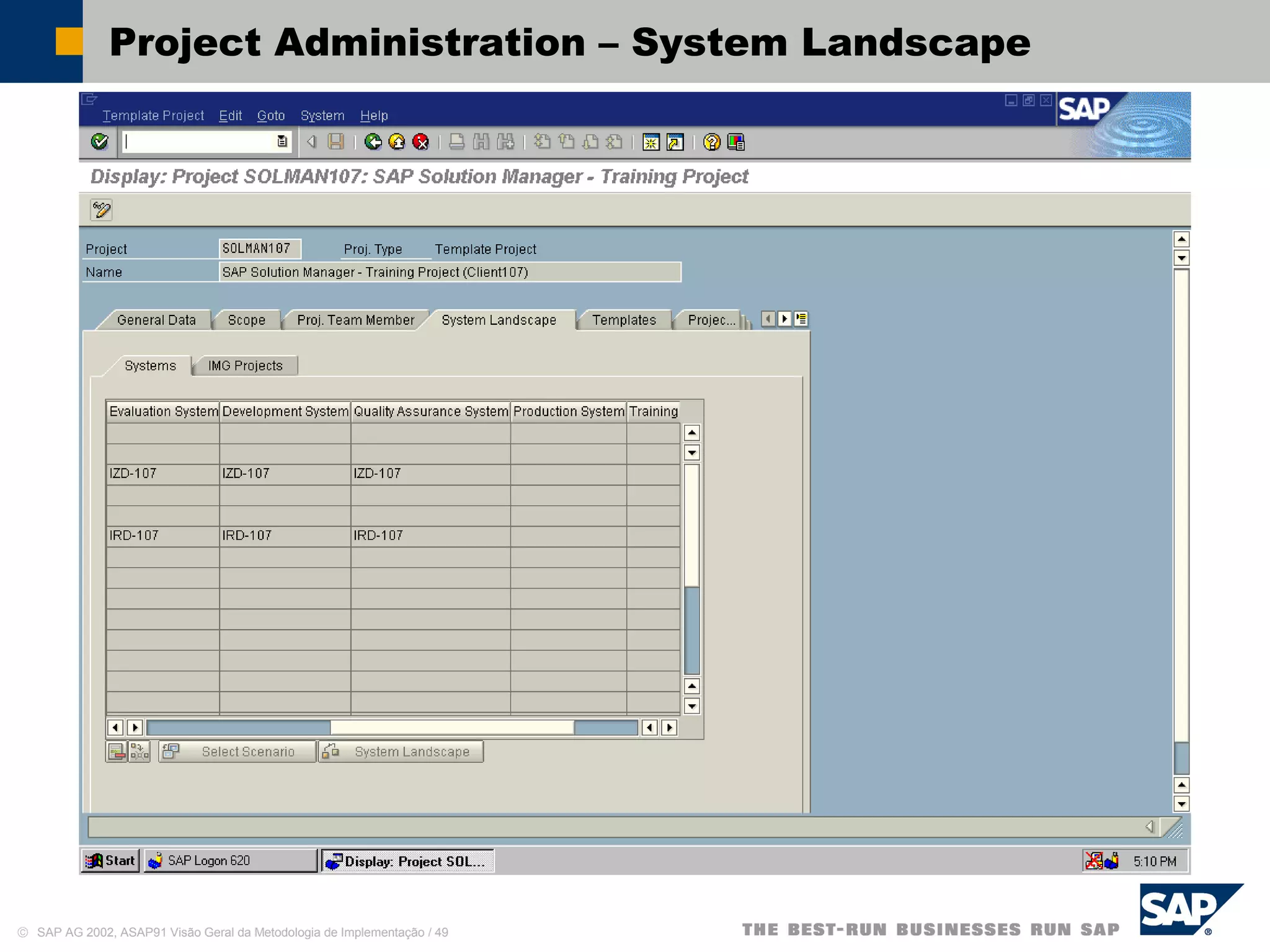The height and width of the screenshot is (952, 1270).
Task: Click the Customize Local Layout icon
Action: coord(736,142)
